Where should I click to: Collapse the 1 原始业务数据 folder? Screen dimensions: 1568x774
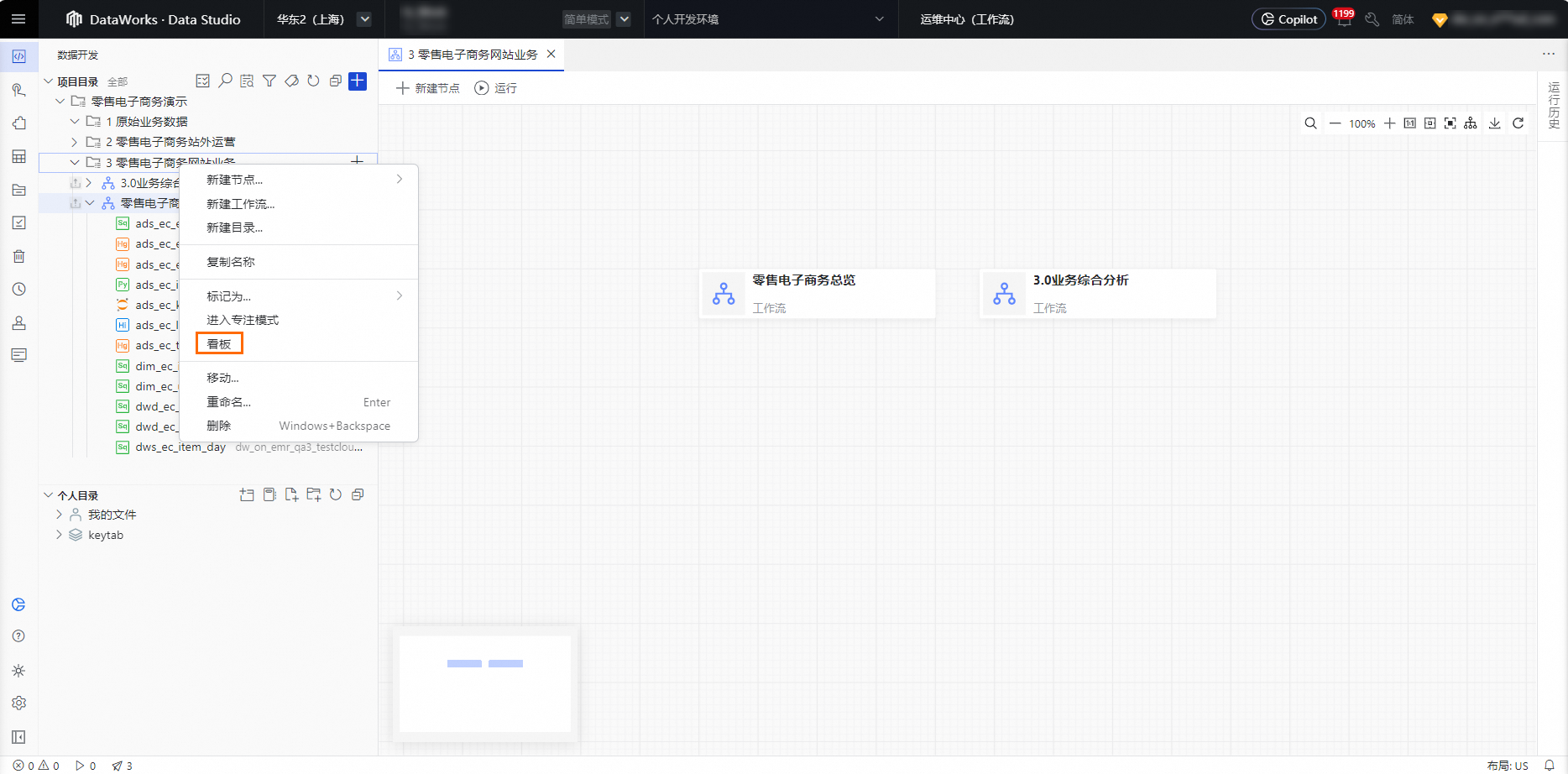point(75,122)
